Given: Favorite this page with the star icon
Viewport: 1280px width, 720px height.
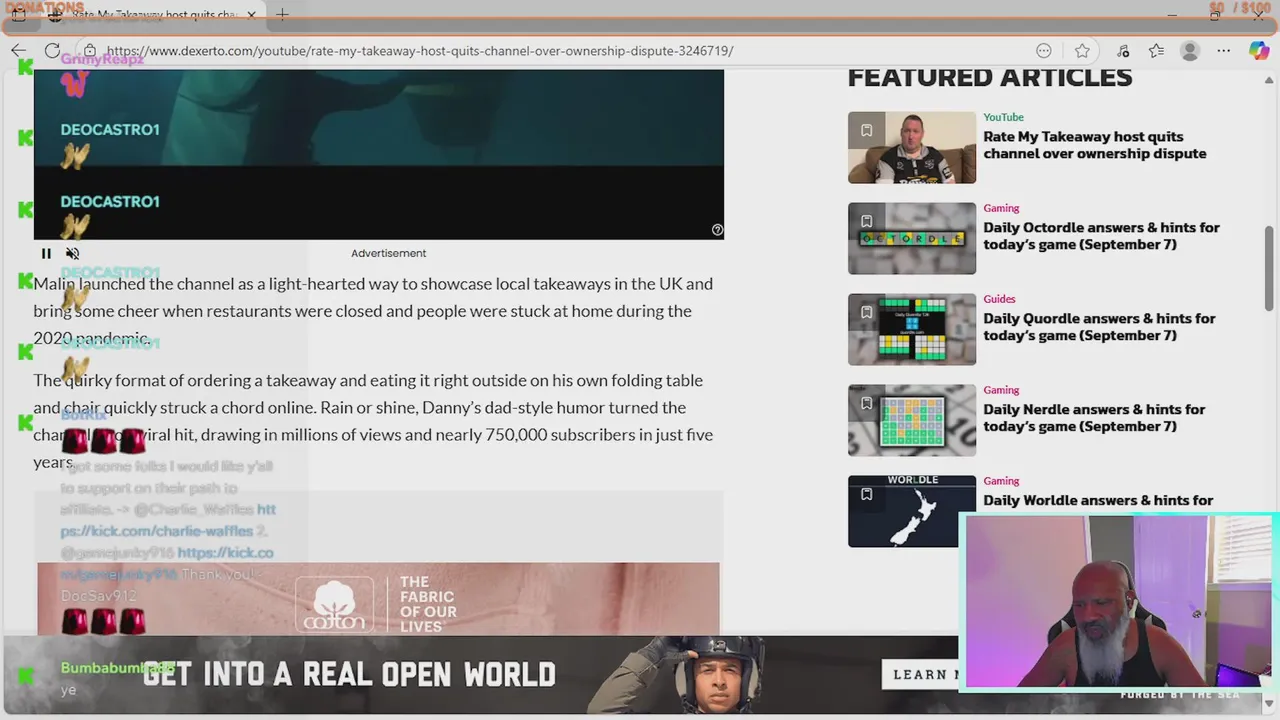Looking at the screenshot, I should coord(1082,50).
